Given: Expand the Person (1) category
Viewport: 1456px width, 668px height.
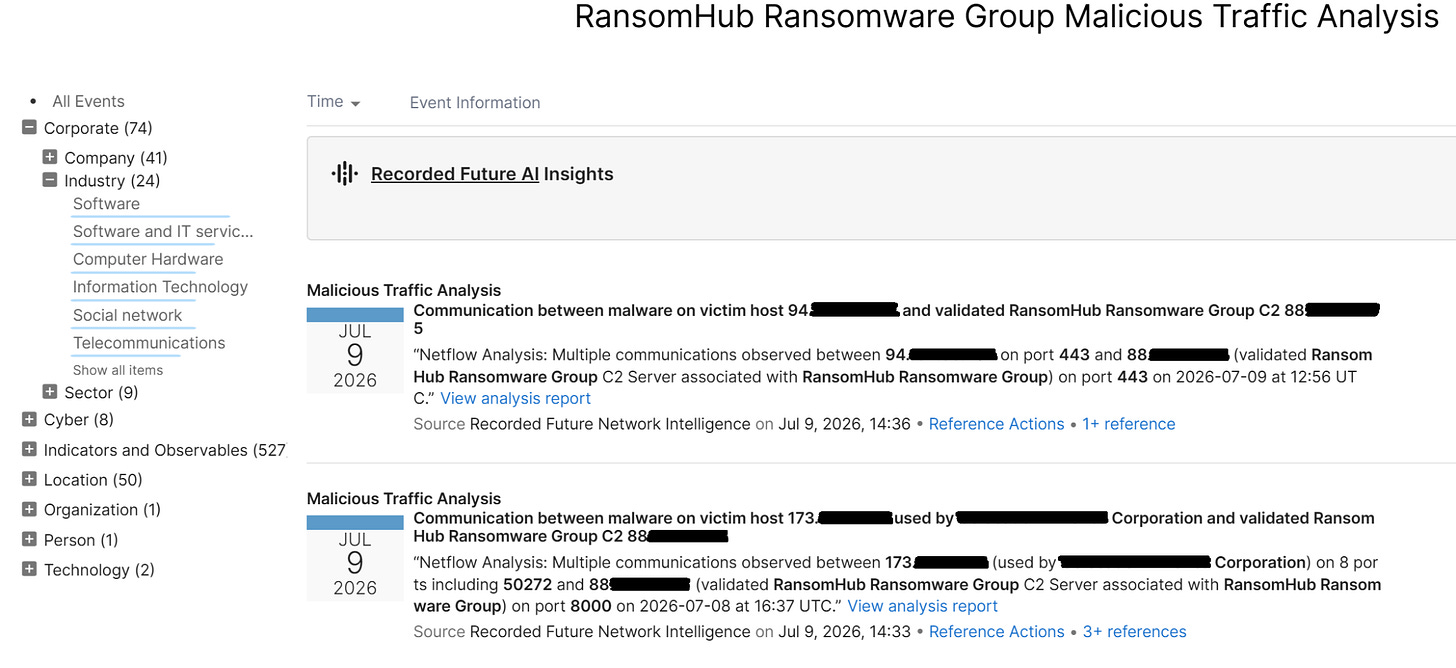Looking at the screenshot, I should [x=29, y=540].
